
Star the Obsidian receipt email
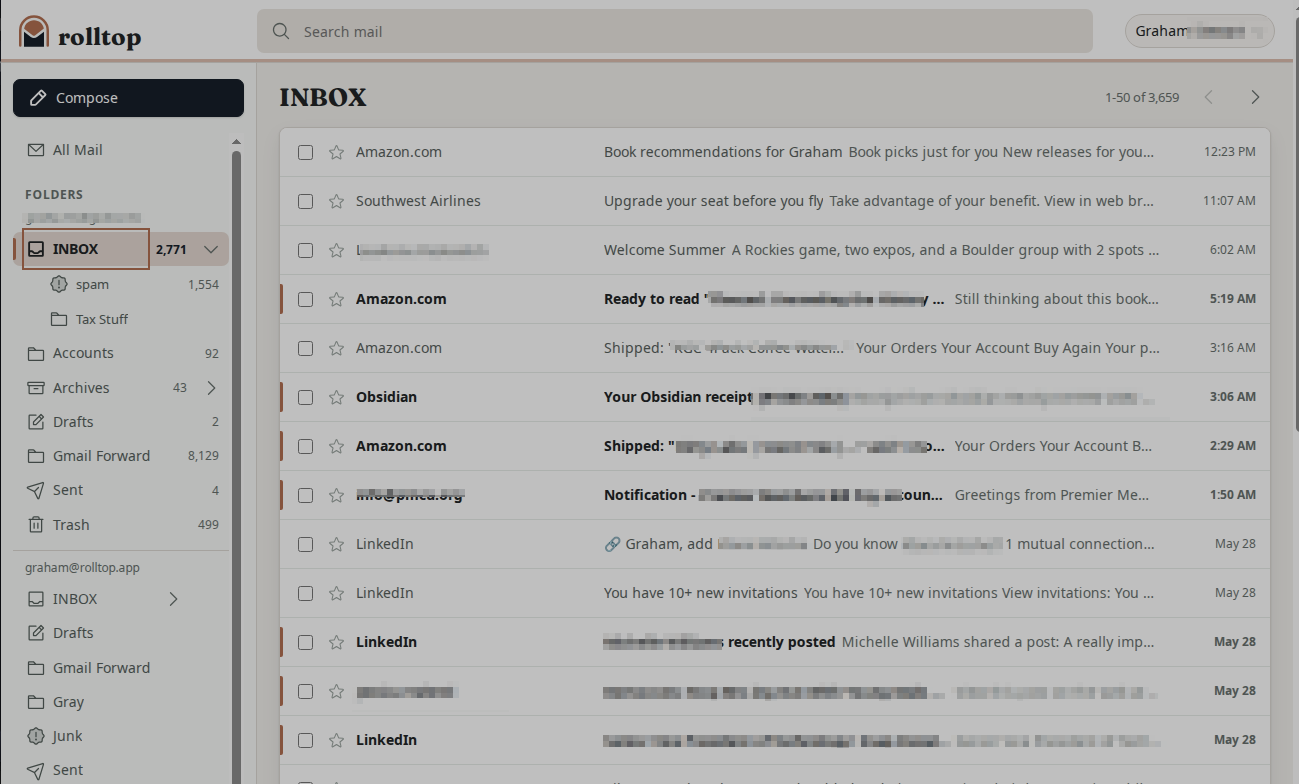coord(336,397)
